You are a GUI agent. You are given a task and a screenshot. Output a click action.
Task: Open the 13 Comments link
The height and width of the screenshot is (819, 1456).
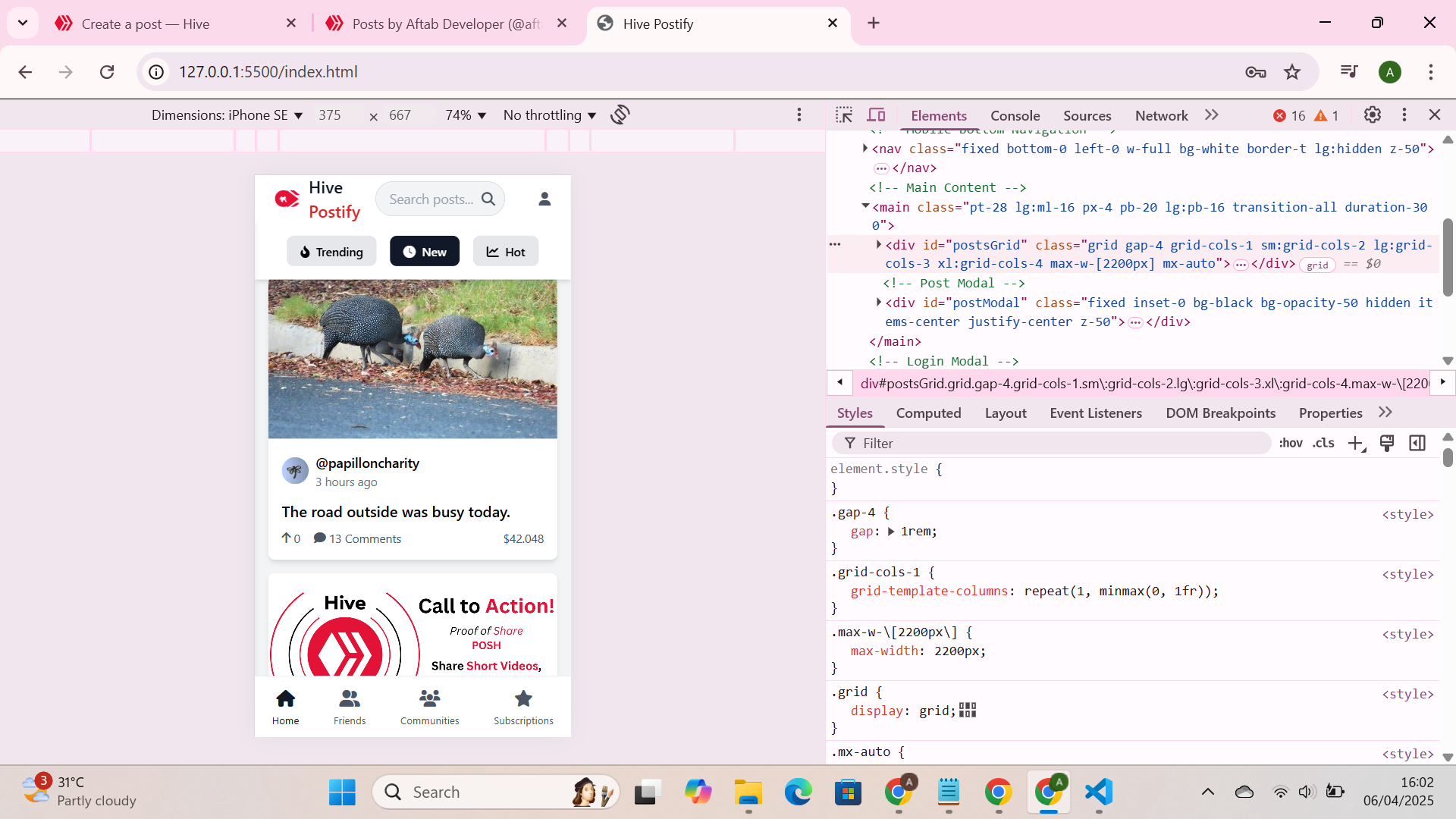[357, 538]
